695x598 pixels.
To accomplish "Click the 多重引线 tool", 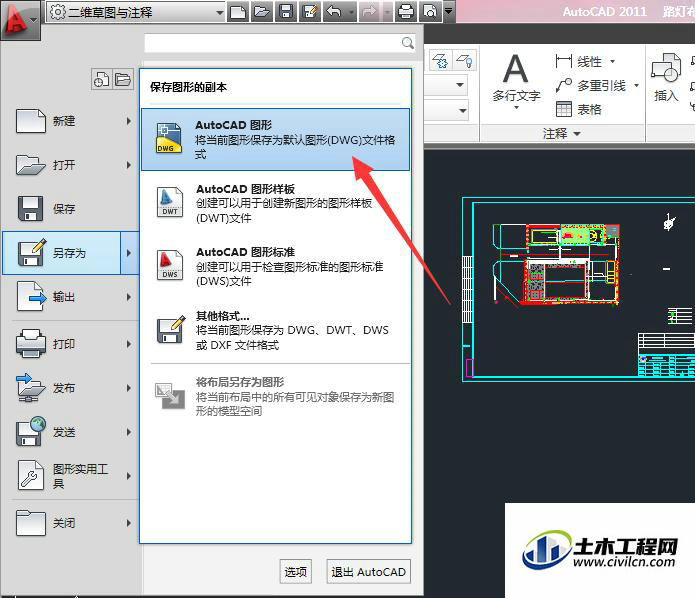I will pyautogui.click(x=591, y=85).
